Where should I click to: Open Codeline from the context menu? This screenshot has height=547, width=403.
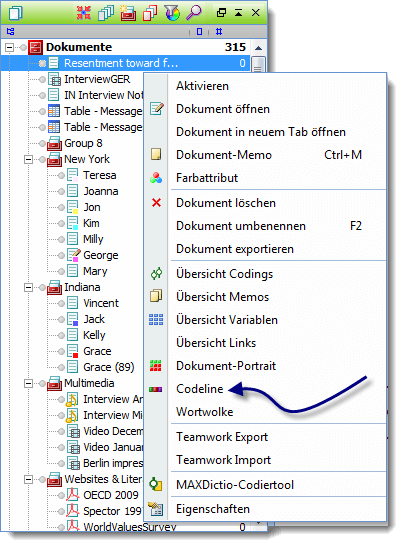click(x=200, y=389)
